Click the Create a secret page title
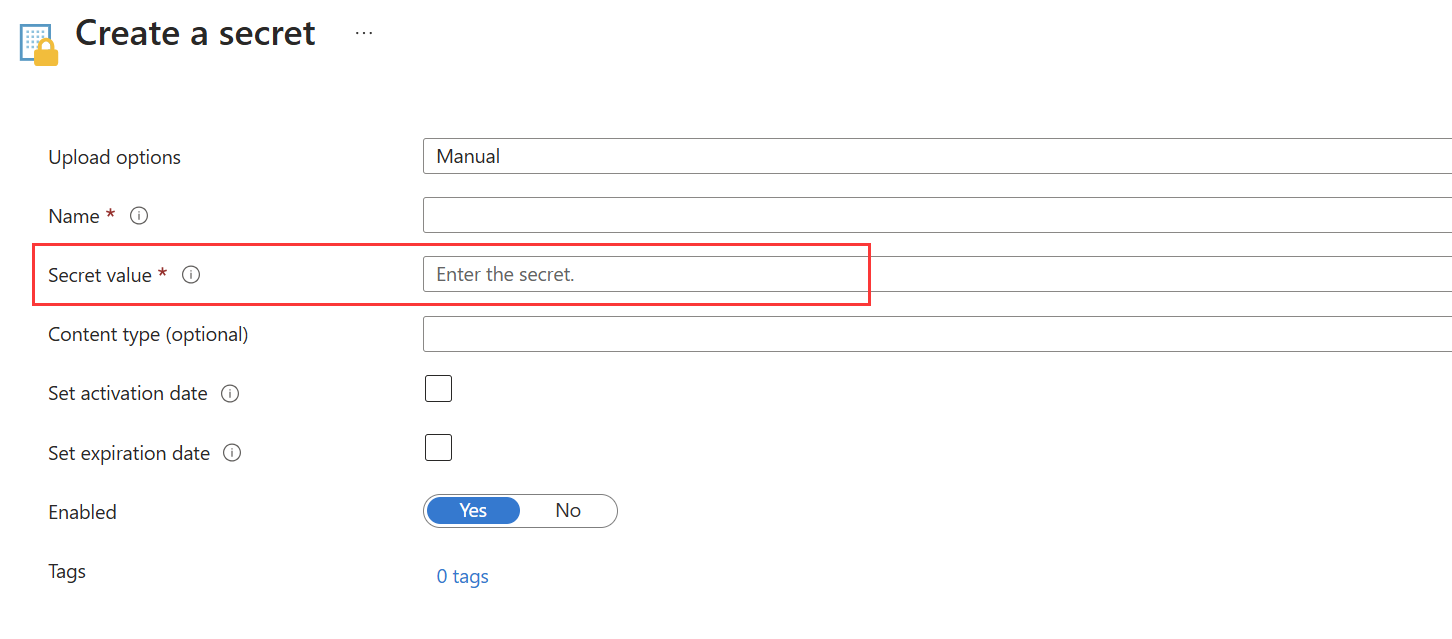Screen dimensions: 1452x639 [195, 34]
